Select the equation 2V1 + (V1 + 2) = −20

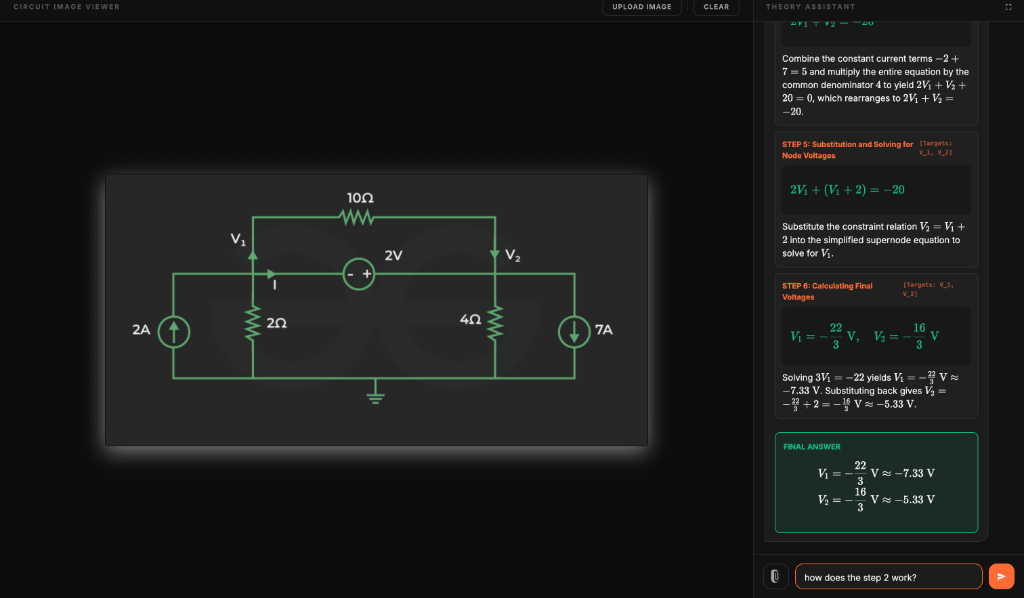pyautogui.click(x=847, y=190)
